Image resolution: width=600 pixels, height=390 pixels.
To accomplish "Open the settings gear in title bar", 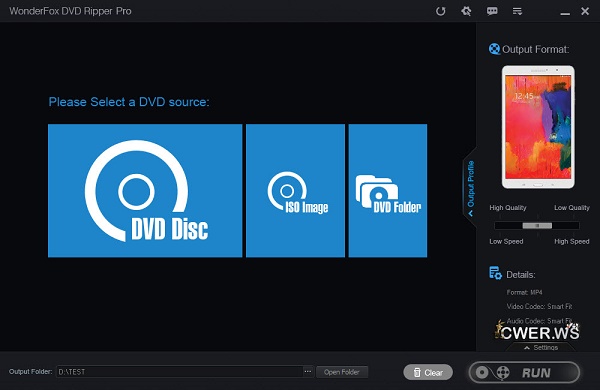I will pyautogui.click(x=466, y=11).
